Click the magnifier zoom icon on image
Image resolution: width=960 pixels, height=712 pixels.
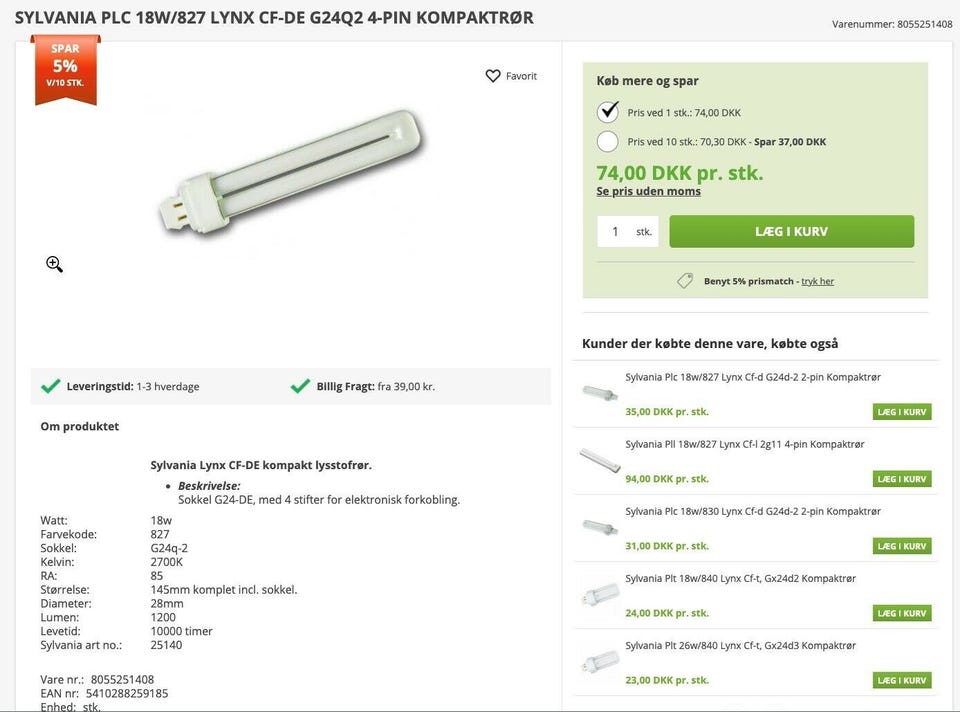[54, 264]
